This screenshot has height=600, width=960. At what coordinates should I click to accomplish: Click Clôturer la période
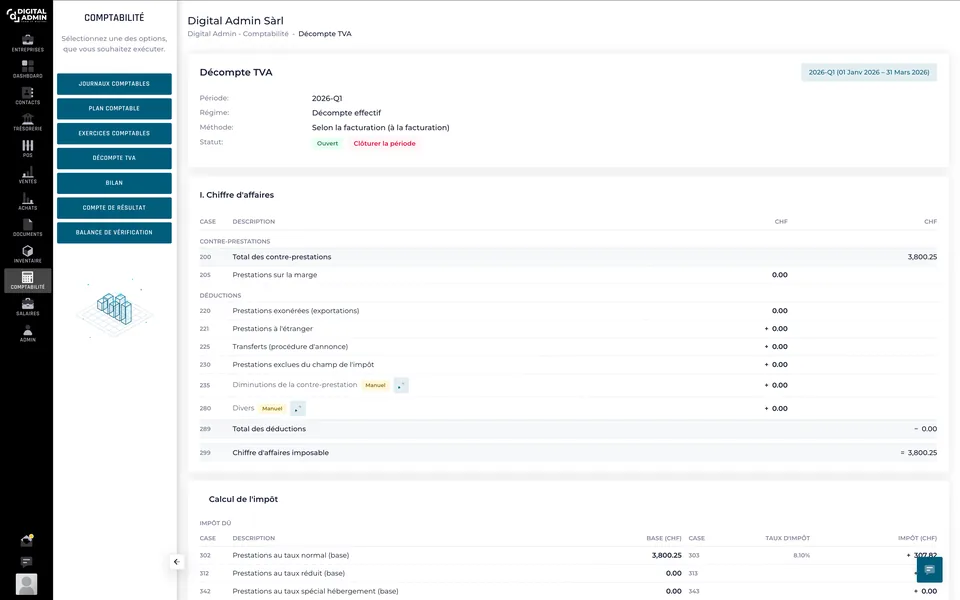point(384,143)
